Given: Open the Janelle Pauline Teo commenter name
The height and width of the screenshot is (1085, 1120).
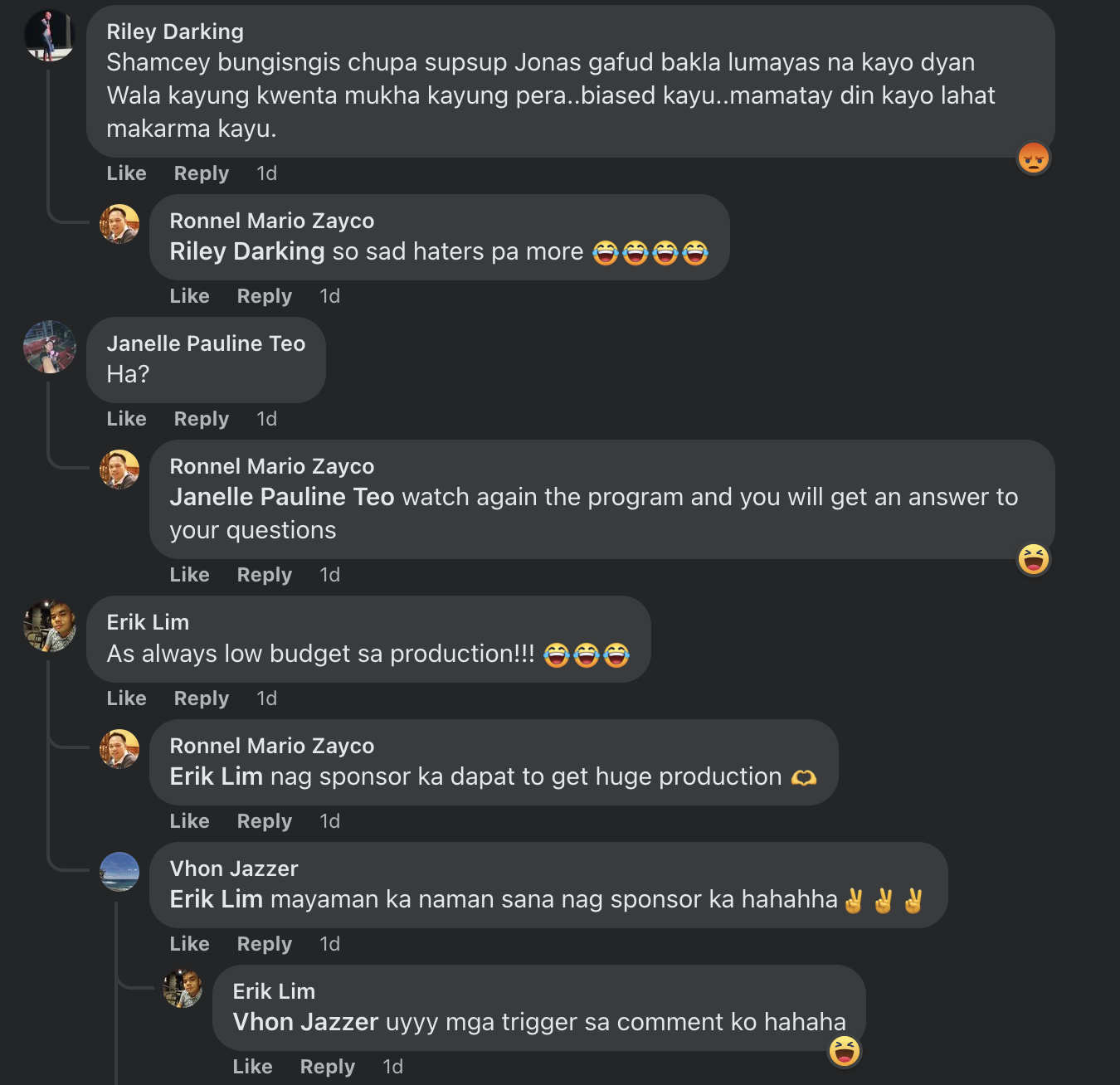Looking at the screenshot, I should point(206,343).
